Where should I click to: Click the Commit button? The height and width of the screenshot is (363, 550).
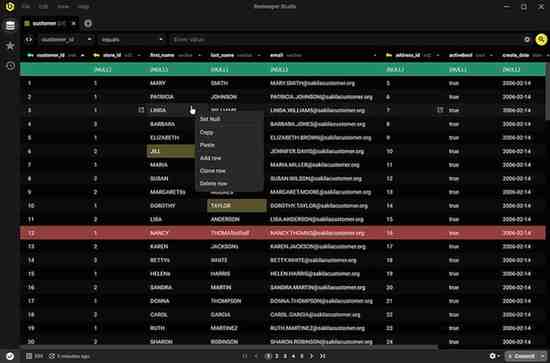523,356
